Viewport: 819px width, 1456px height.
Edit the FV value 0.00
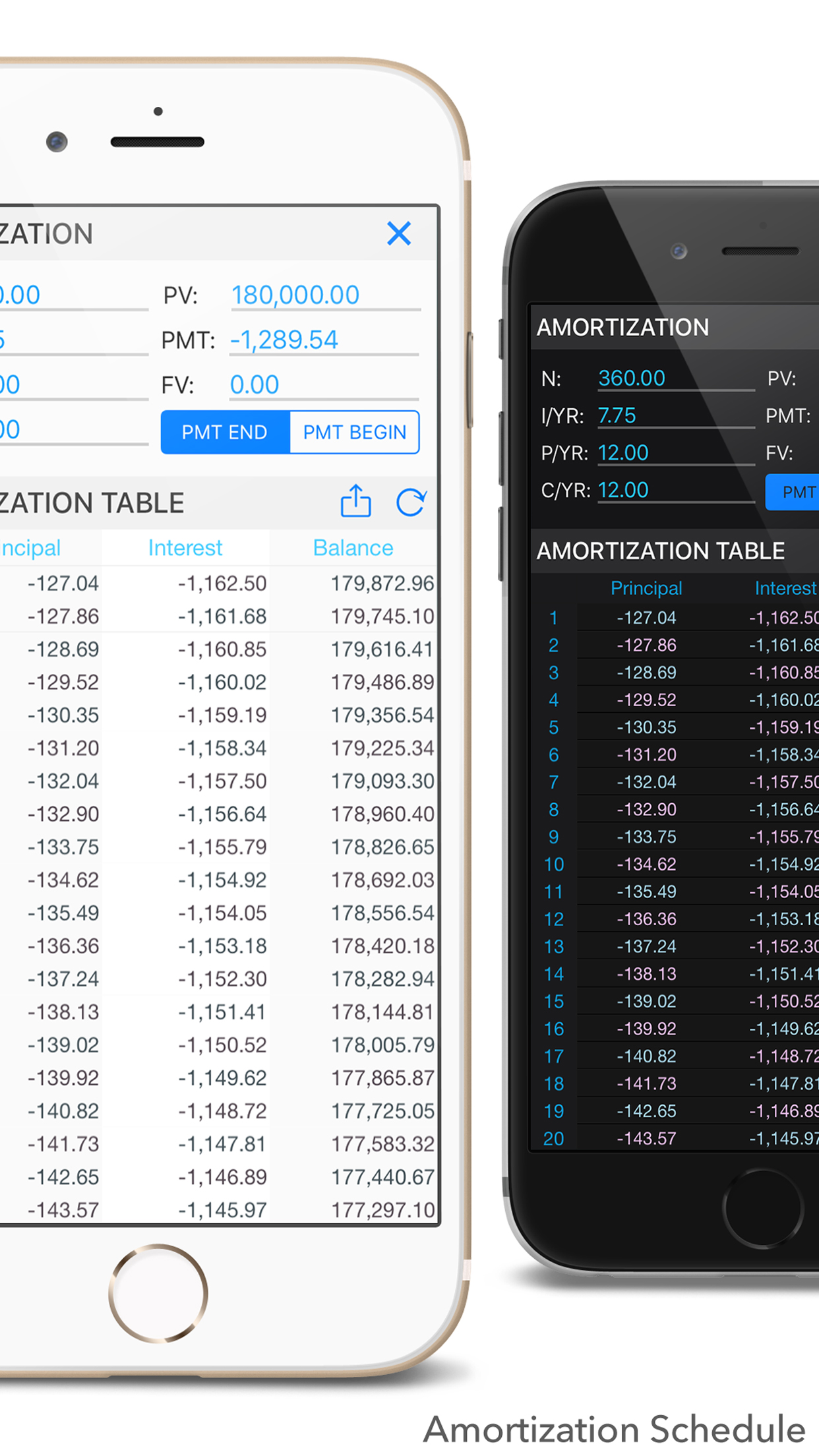click(255, 385)
